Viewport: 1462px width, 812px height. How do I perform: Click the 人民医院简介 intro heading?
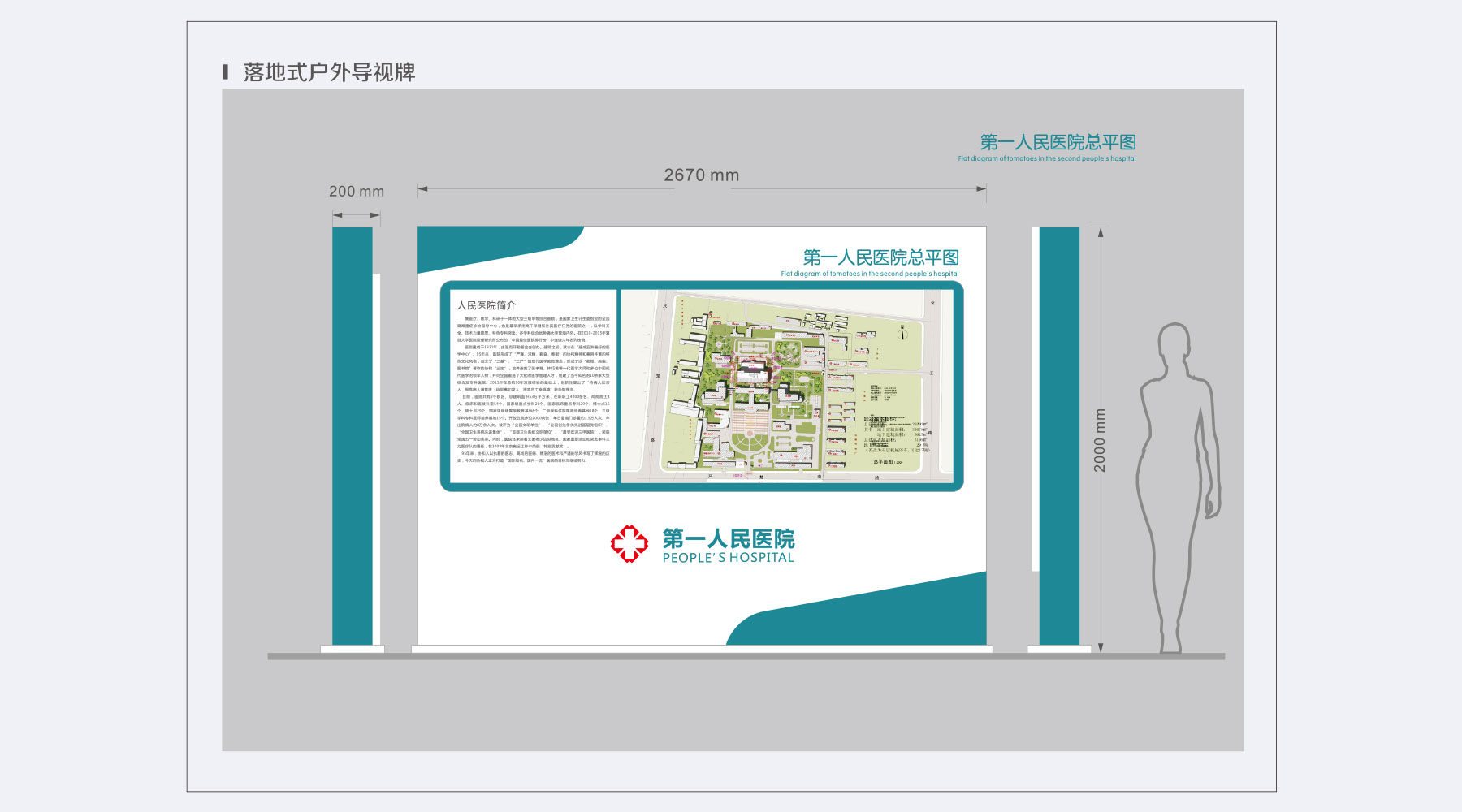(487, 305)
